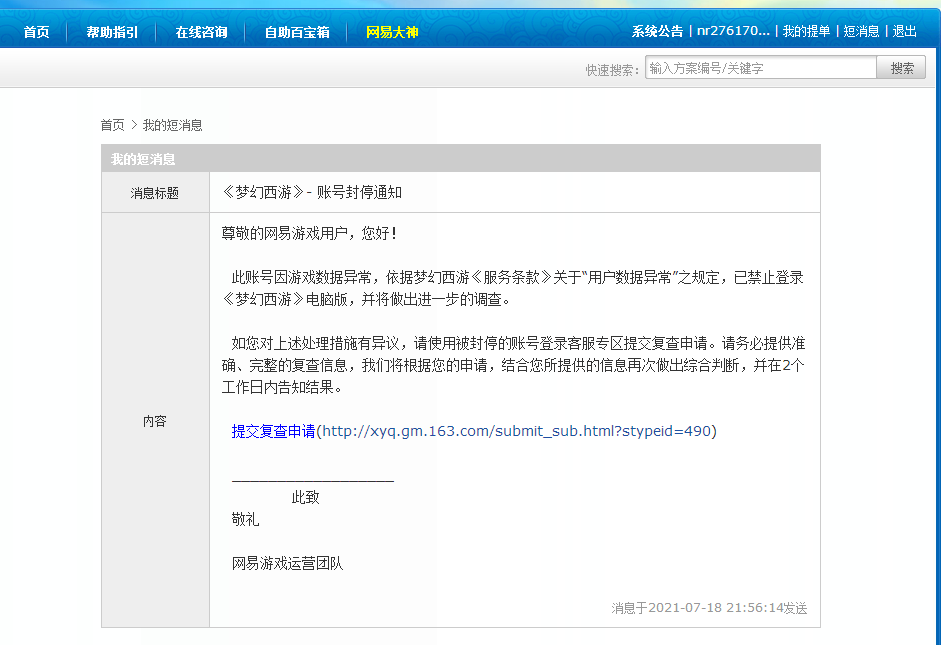Click the paragraph starting 此账号因游戏数据异常
This screenshot has width=941, height=645.
click(x=513, y=288)
